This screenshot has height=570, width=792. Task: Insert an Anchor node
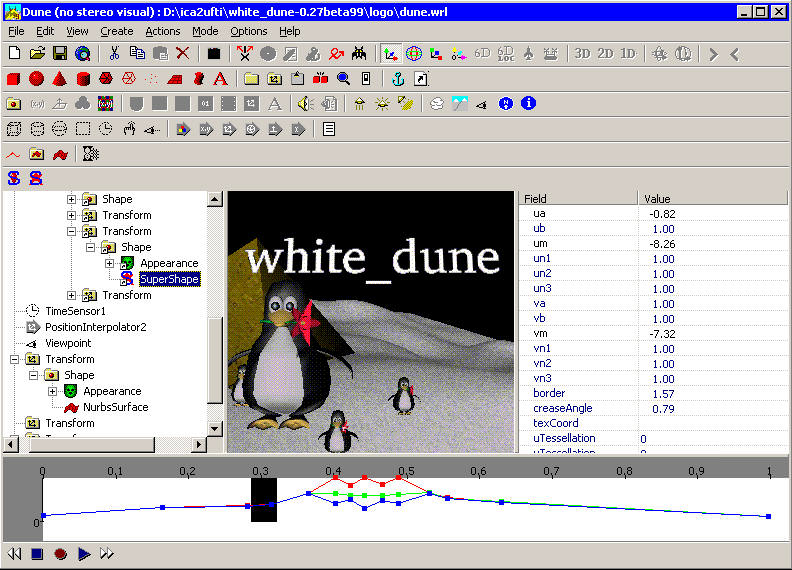pyautogui.click(x=399, y=79)
